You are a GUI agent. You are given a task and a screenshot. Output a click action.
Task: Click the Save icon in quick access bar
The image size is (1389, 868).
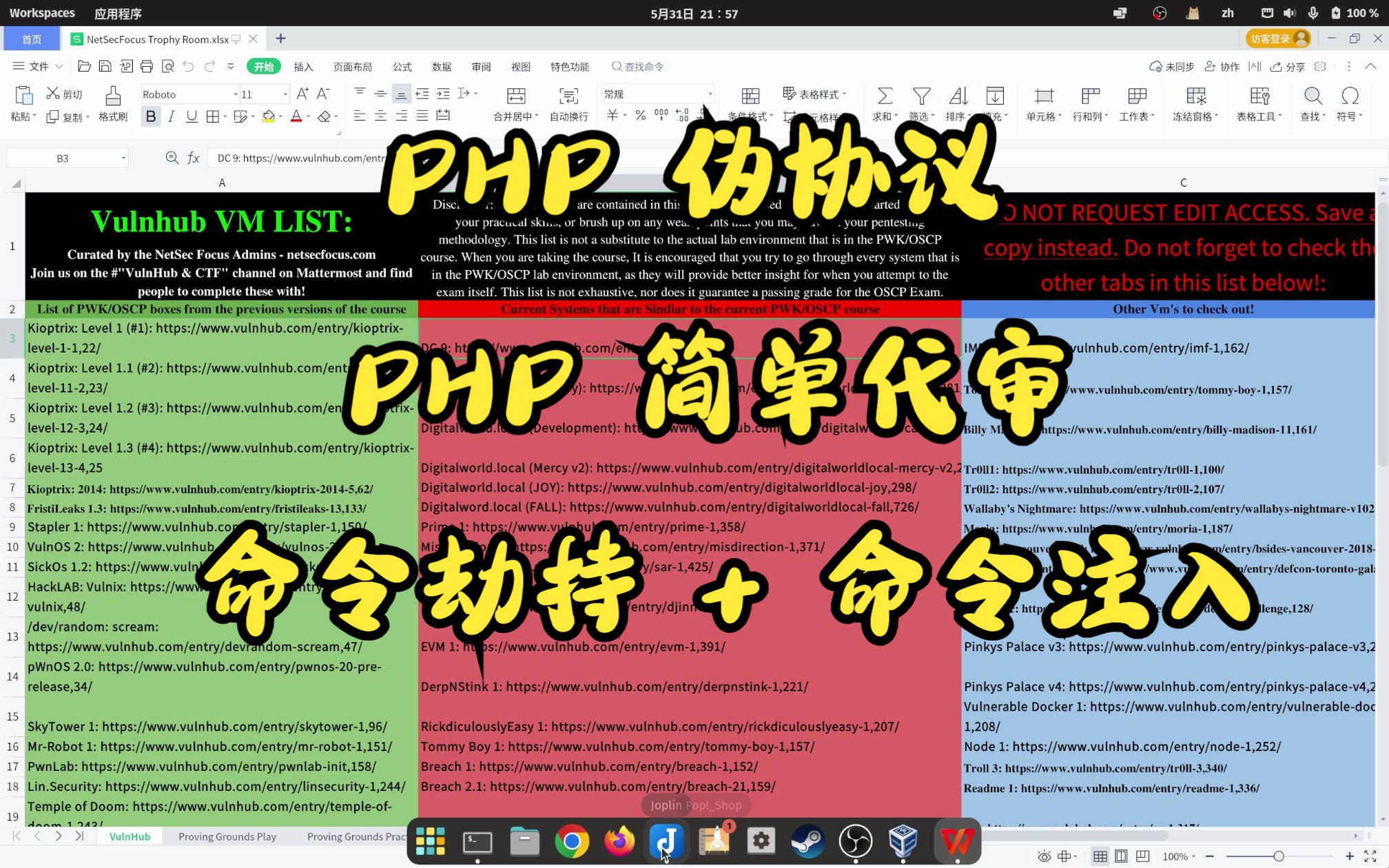(105, 66)
